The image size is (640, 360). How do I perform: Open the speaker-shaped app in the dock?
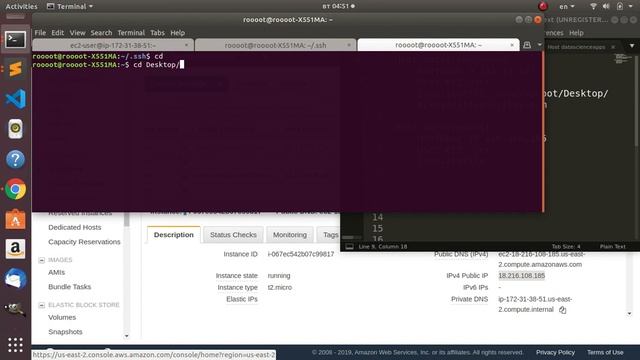click(15, 129)
